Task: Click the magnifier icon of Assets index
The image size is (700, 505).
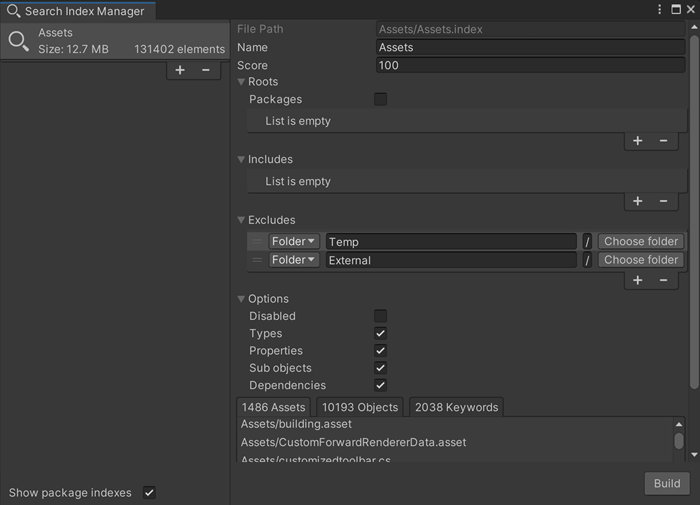Action: point(18,41)
